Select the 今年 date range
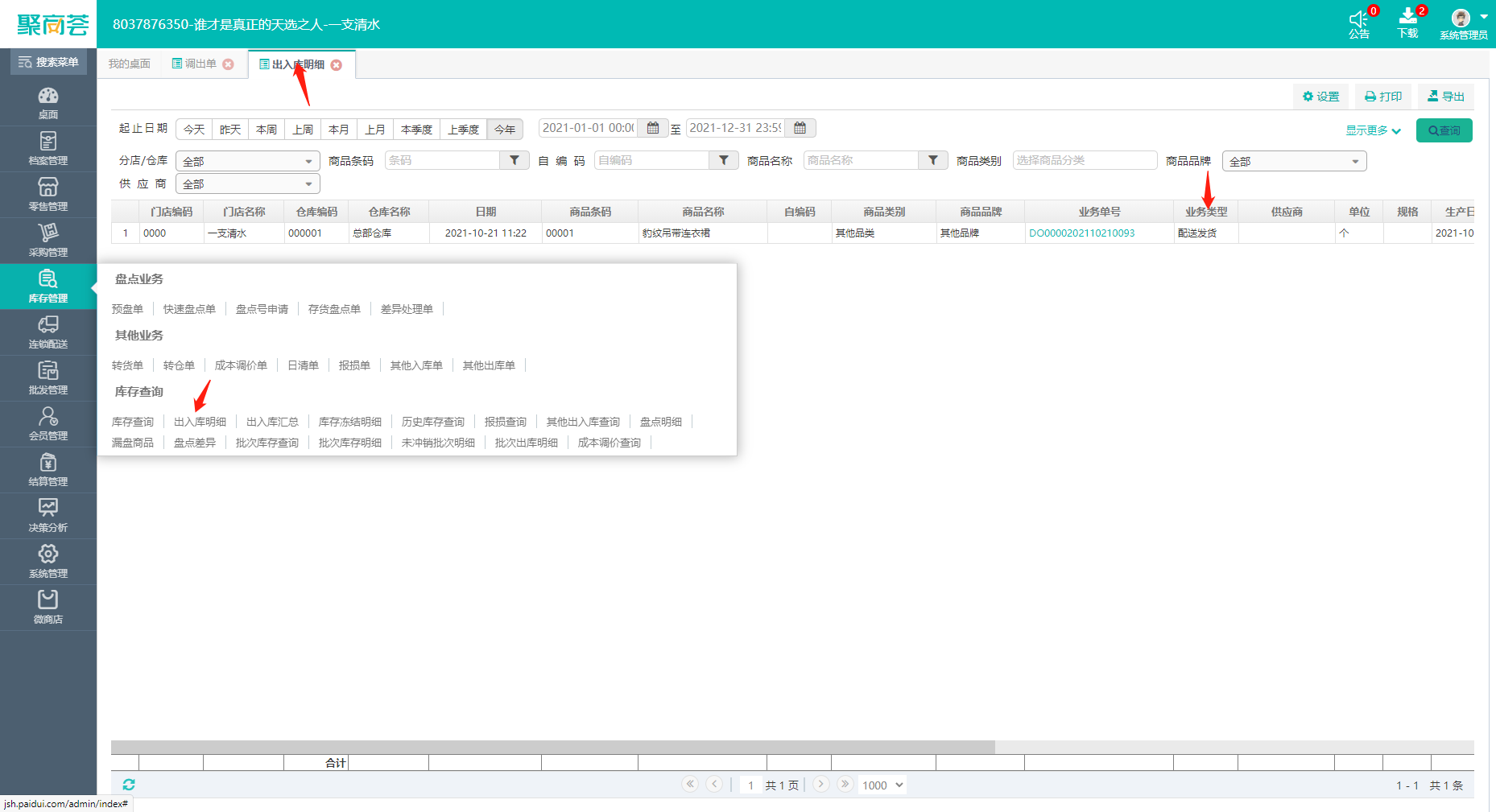The image size is (1496, 812). tap(505, 129)
